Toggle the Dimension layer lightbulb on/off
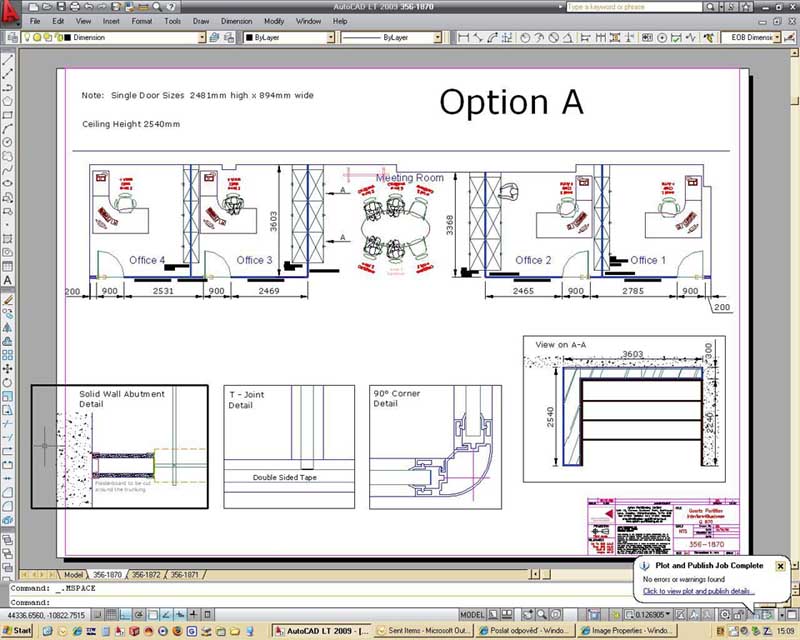This screenshot has width=800, height=640. click(x=27, y=38)
